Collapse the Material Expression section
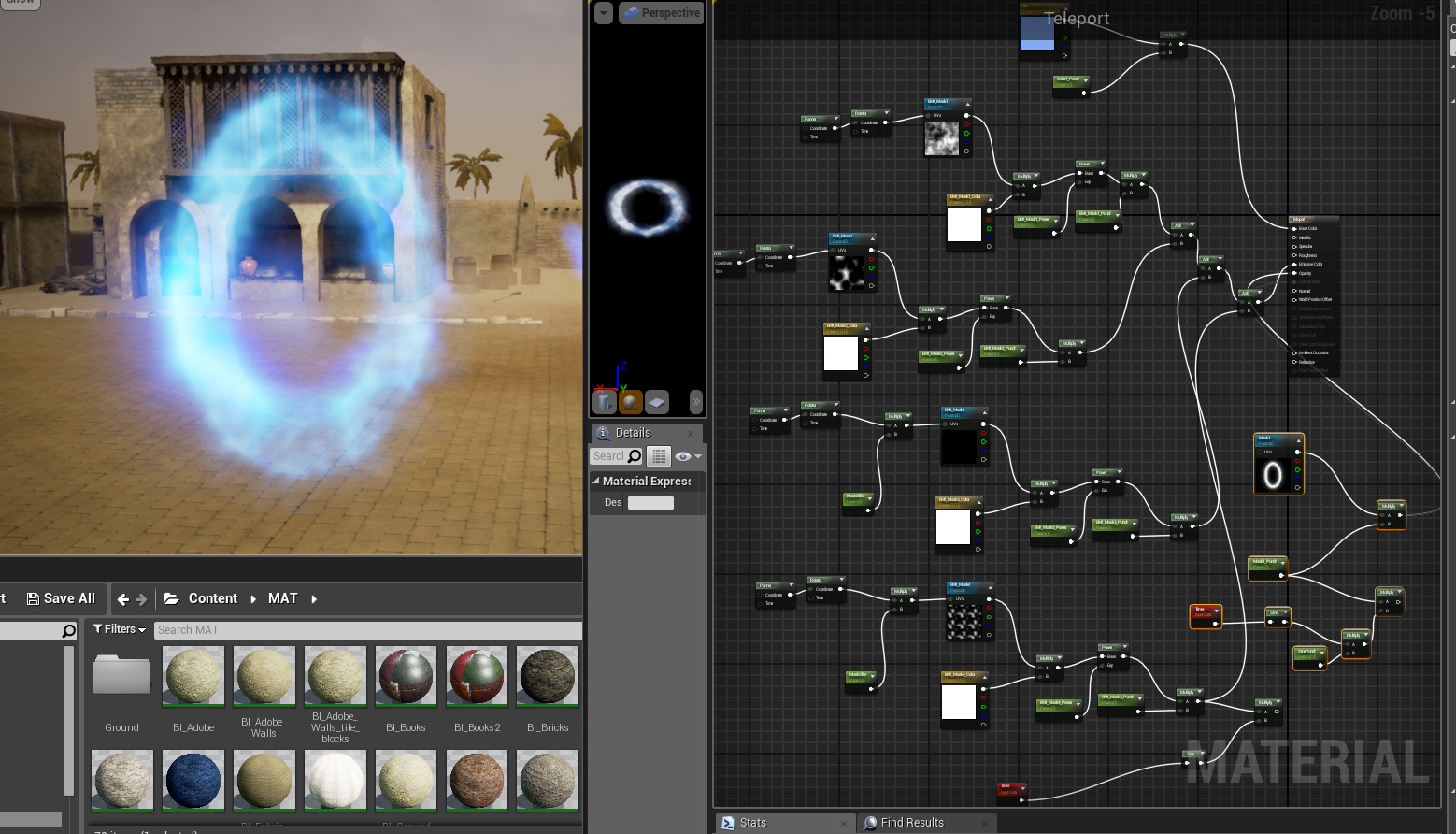 click(x=596, y=481)
